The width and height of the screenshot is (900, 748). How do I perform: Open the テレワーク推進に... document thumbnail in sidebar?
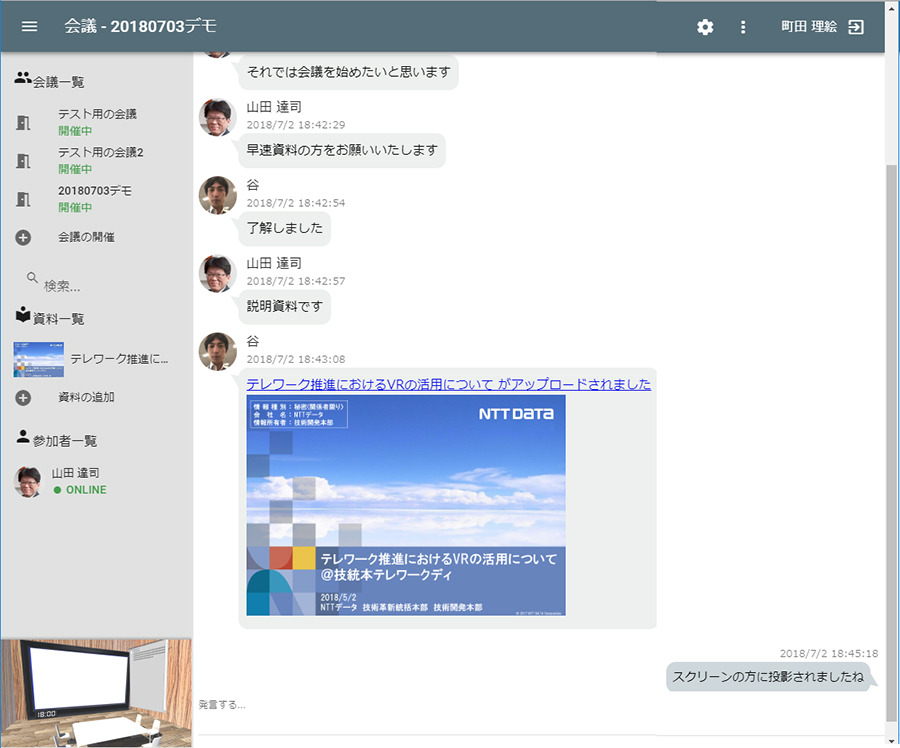coord(39,359)
